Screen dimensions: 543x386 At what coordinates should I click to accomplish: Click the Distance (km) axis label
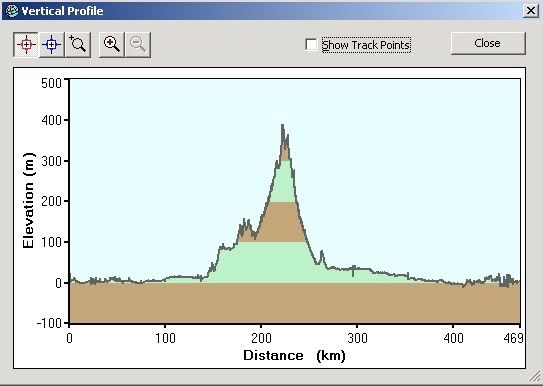[294, 356]
